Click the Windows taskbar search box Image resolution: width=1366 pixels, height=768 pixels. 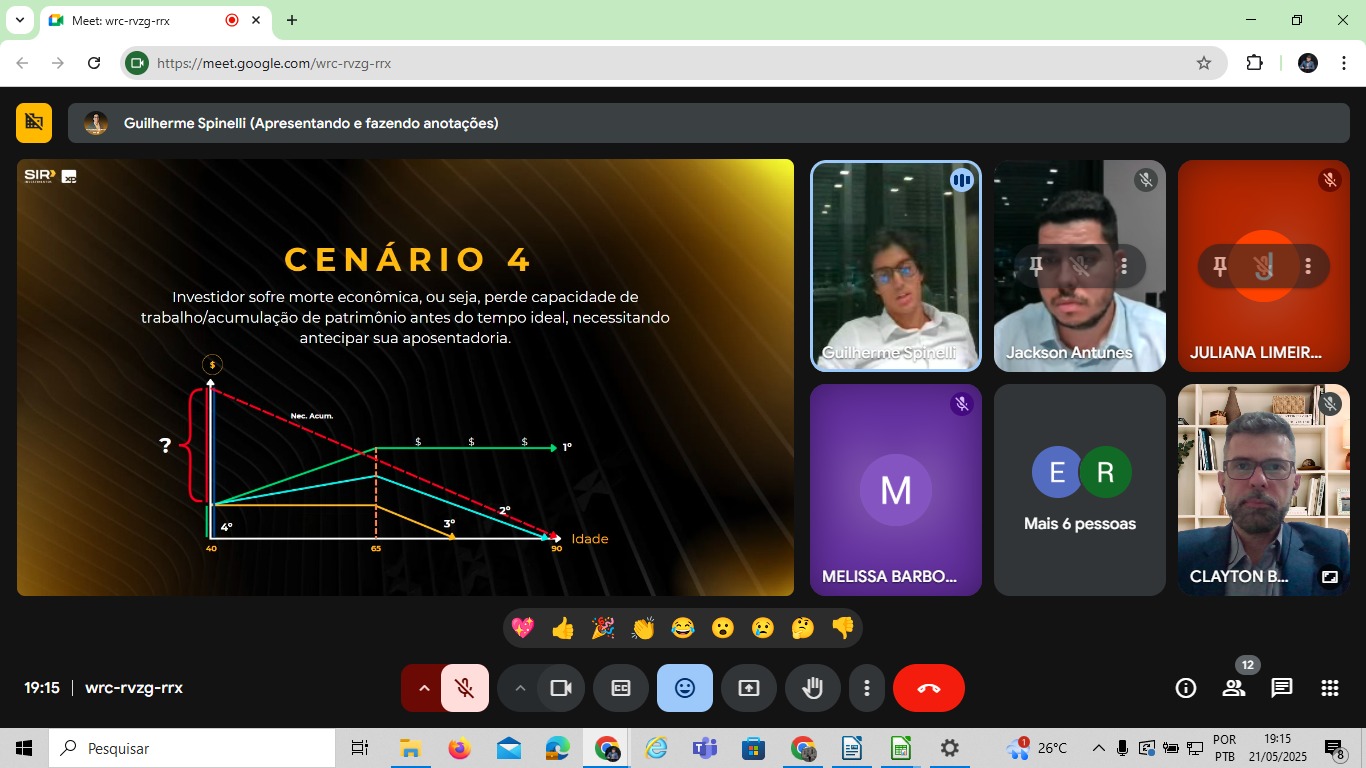(x=192, y=748)
